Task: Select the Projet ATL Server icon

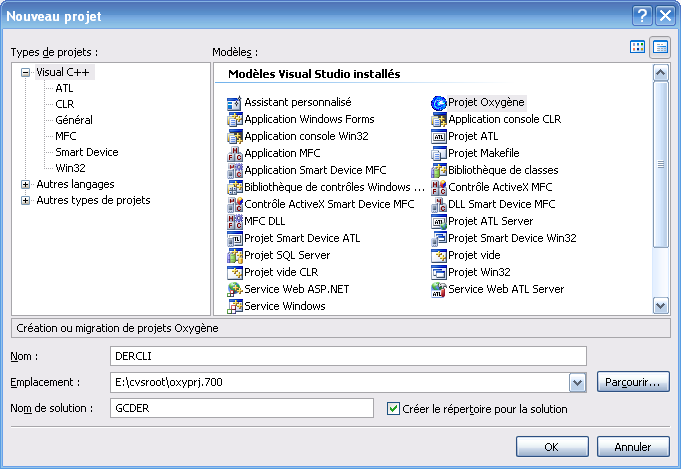Action: click(x=439, y=221)
